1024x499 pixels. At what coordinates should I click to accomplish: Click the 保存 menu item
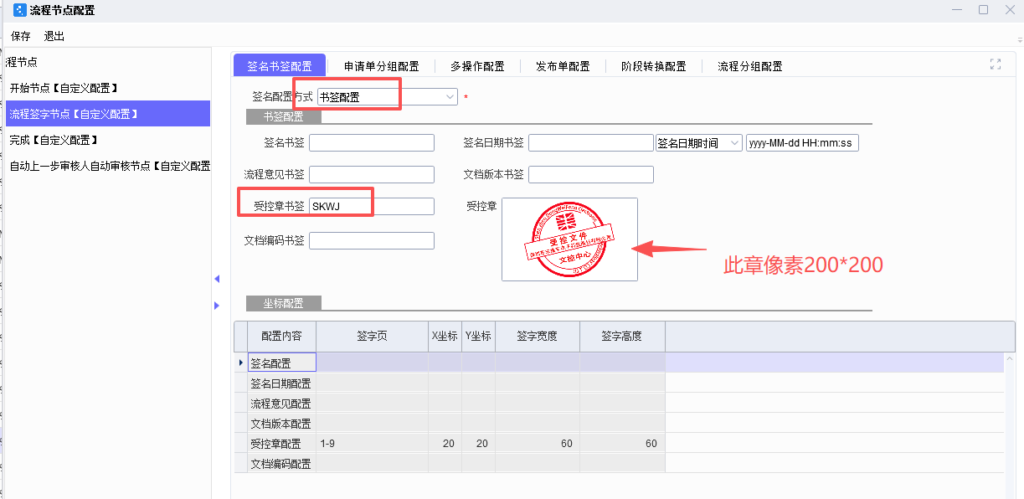(21, 36)
